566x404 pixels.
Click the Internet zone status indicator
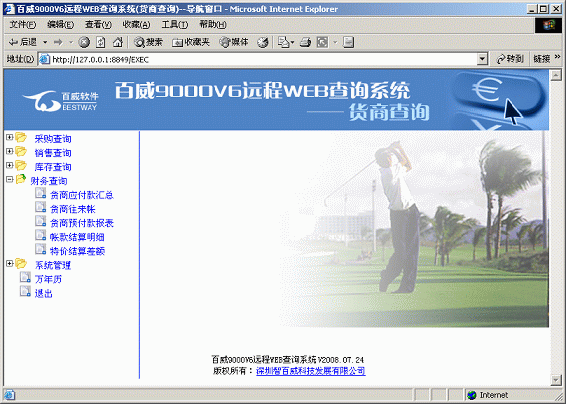pos(487,395)
